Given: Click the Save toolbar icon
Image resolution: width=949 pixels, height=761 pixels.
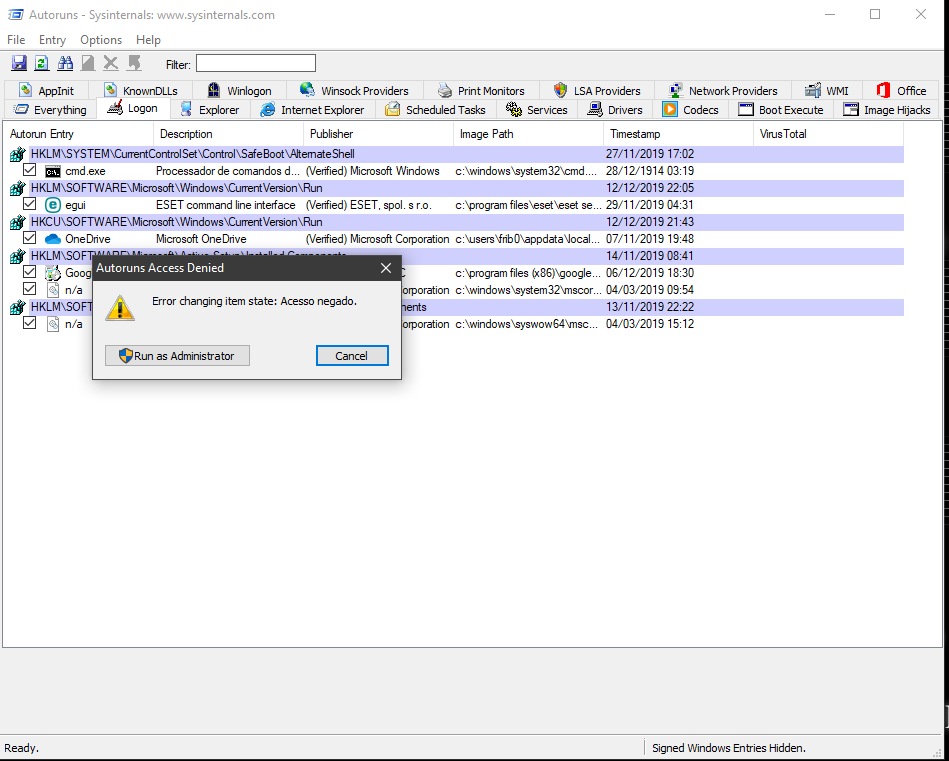Looking at the screenshot, I should pyautogui.click(x=19, y=62).
